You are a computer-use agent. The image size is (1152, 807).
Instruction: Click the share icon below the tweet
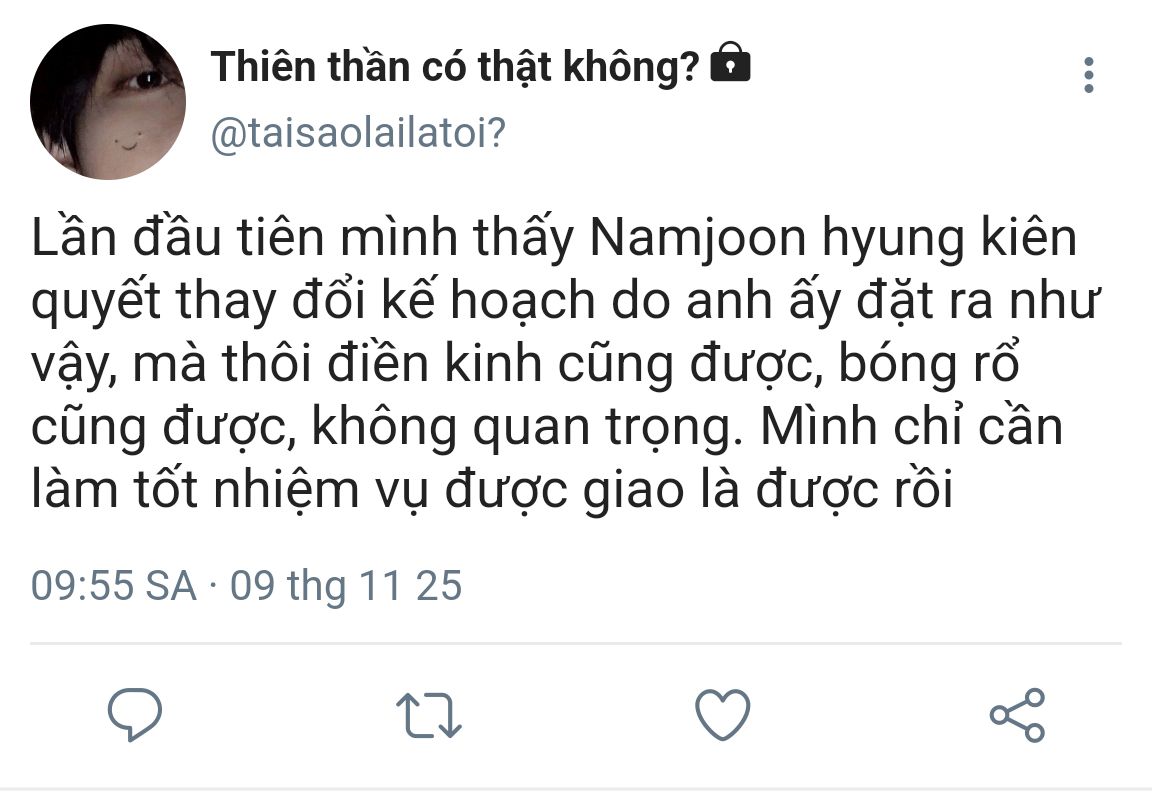1017,716
